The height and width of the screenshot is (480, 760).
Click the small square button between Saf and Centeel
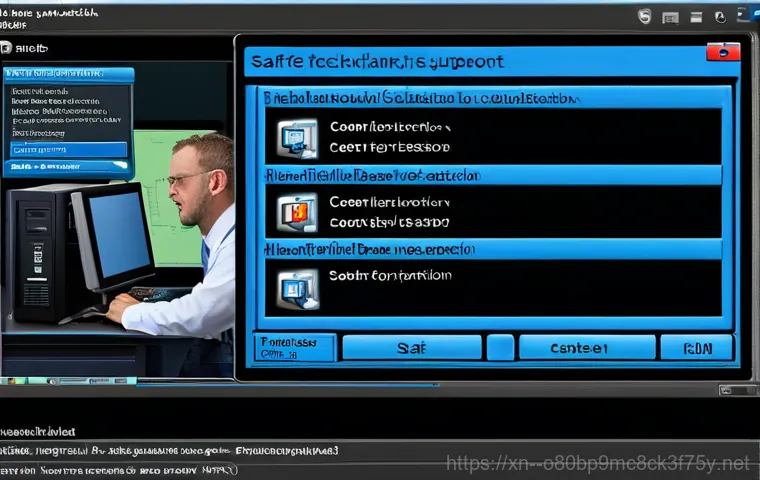500,348
